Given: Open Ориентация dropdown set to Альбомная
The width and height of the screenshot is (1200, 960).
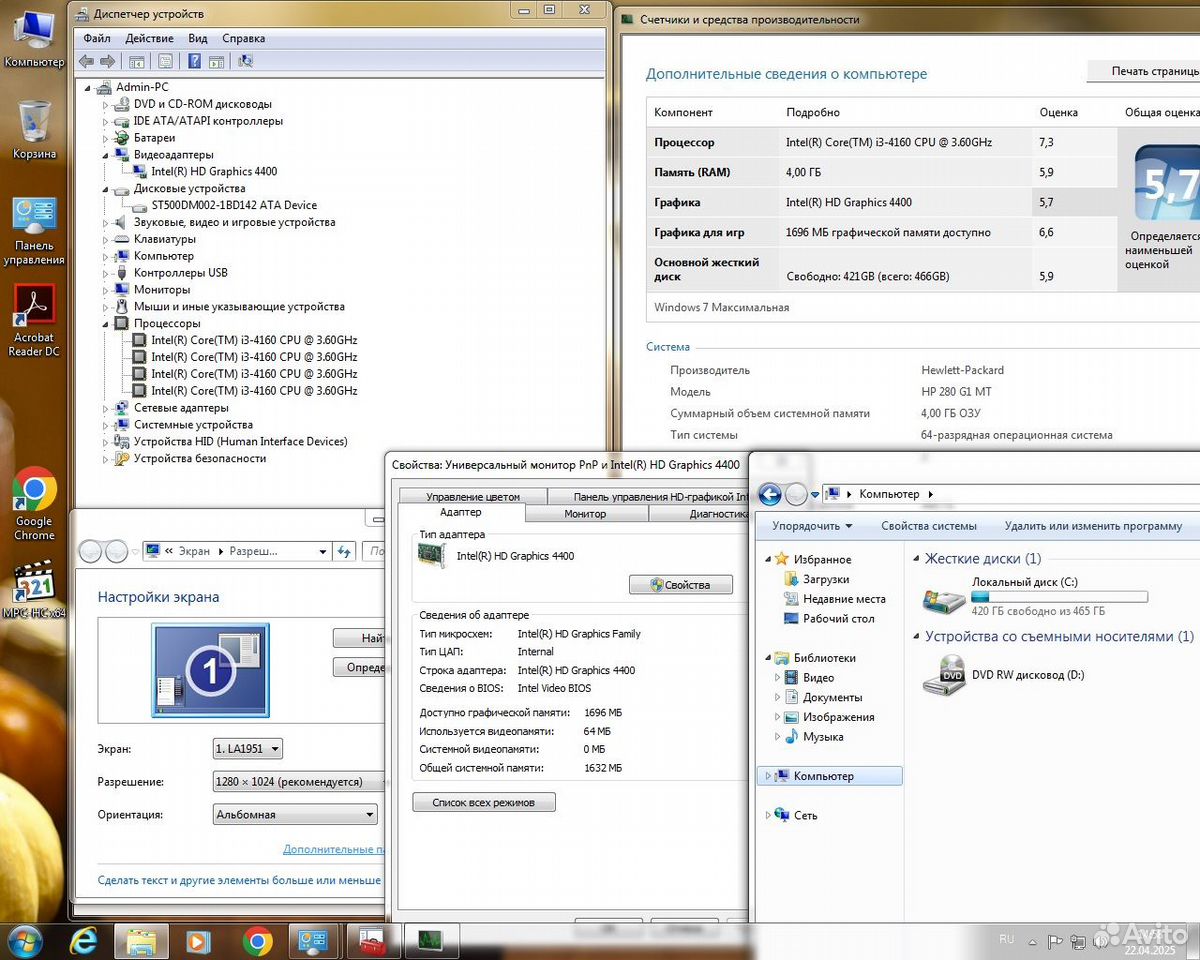Looking at the screenshot, I should coord(295,815).
